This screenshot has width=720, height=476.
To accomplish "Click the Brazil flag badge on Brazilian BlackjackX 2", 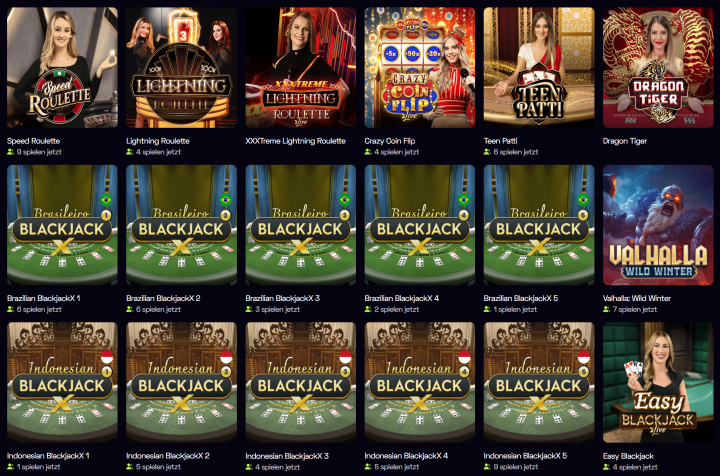I will (225, 200).
